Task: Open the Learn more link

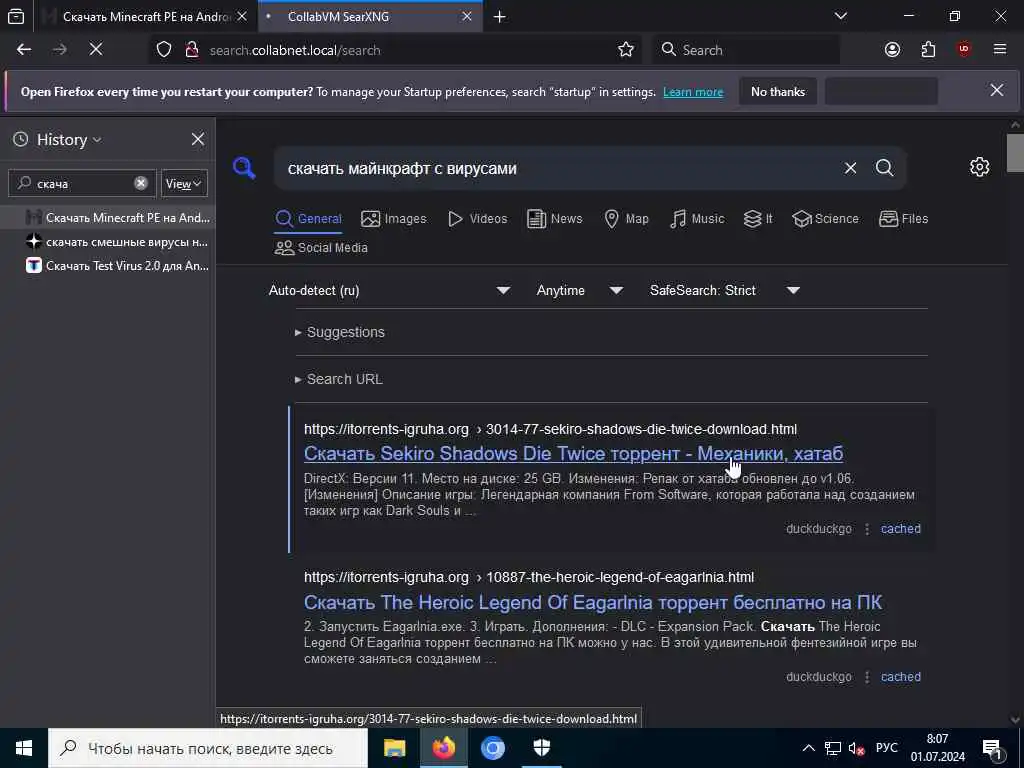Action: (693, 92)
